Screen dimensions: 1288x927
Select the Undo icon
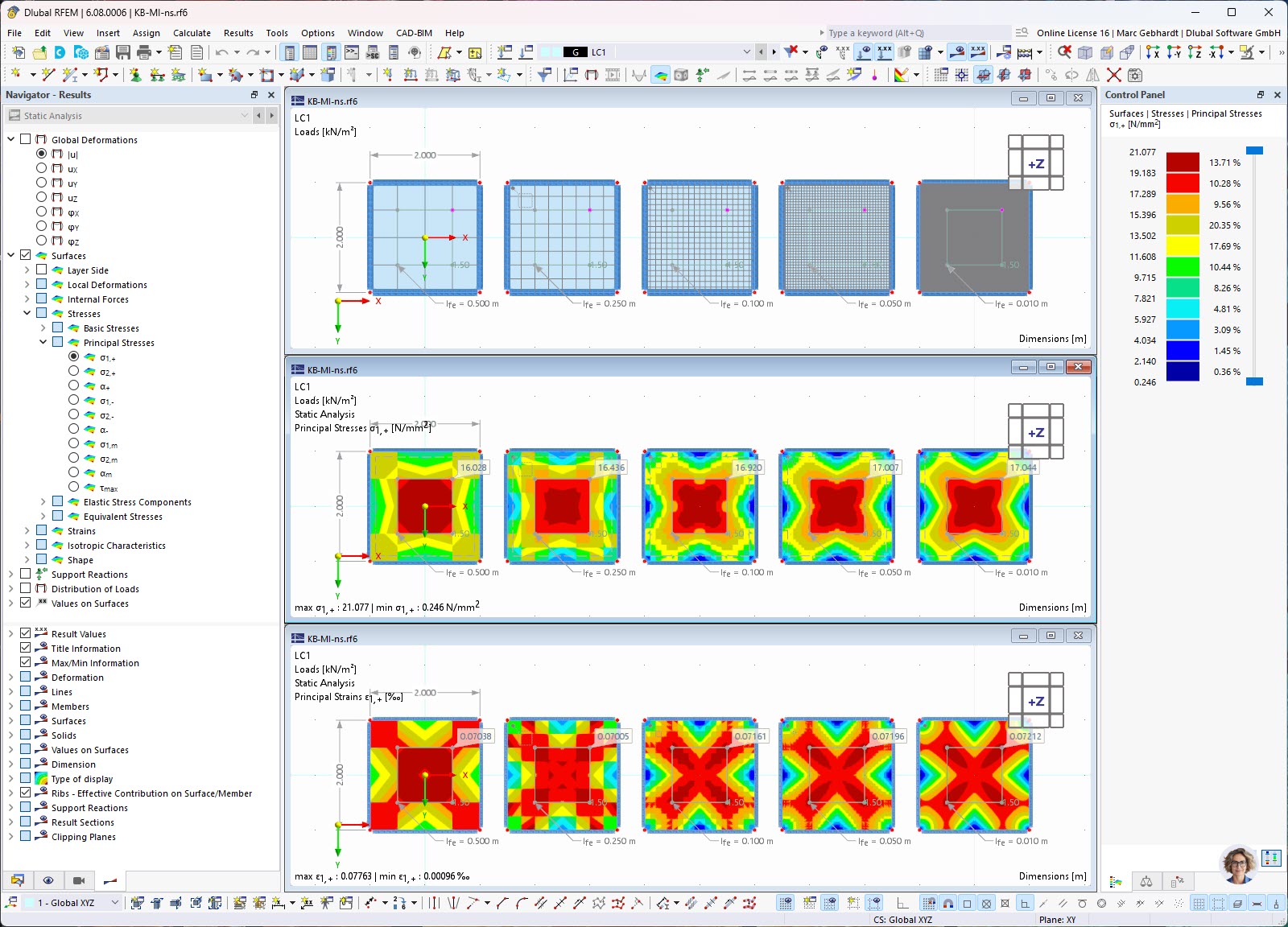[221, 52]
